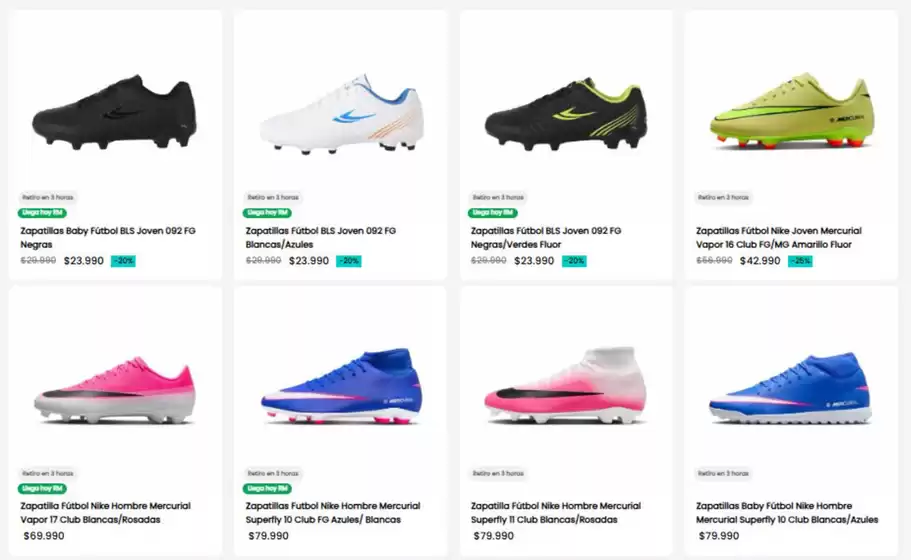Open the white and blue BLS shoe image
This screenshot has height=560, width=911.
340,114
